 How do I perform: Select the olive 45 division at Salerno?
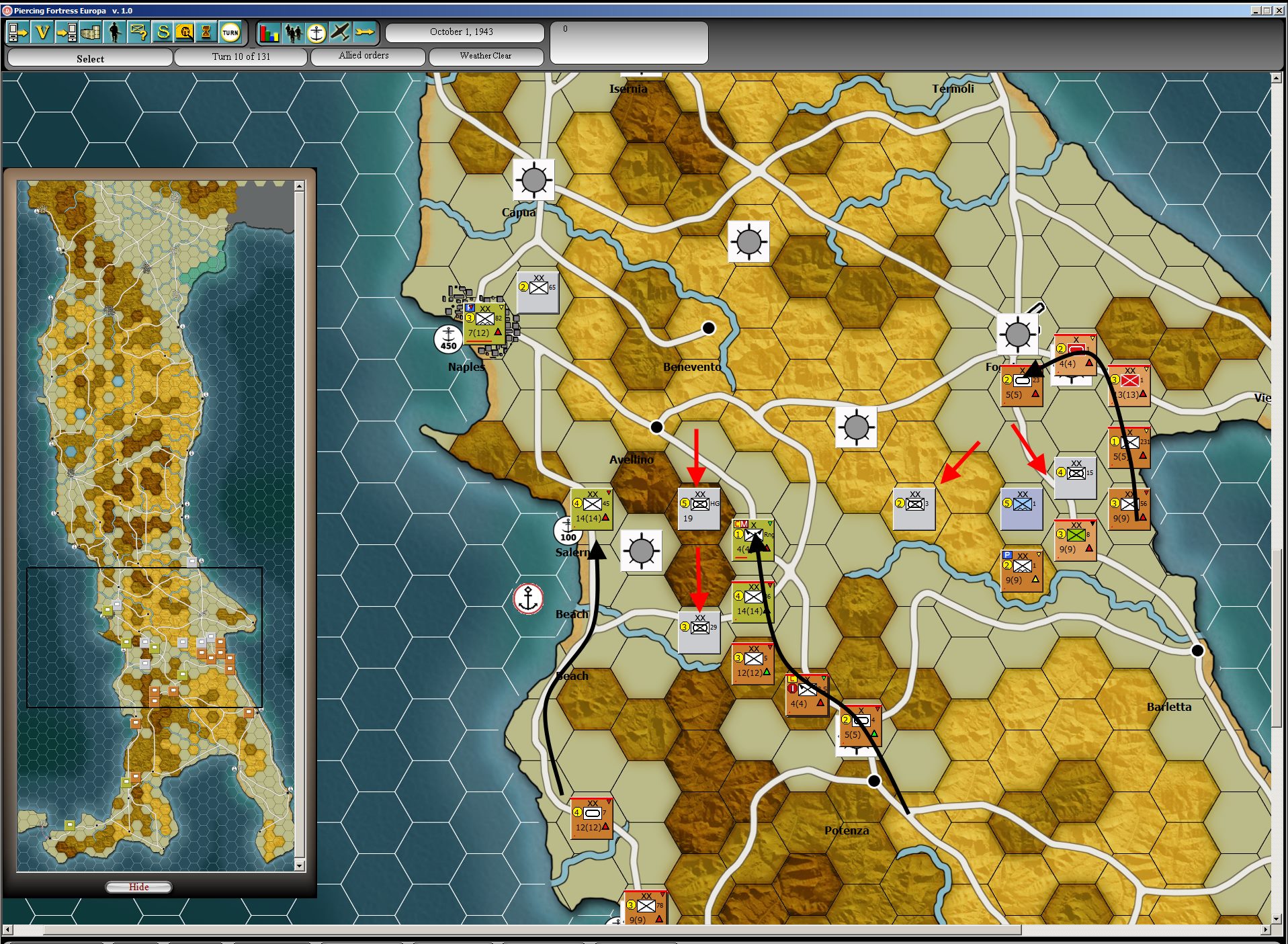(592, 509)
